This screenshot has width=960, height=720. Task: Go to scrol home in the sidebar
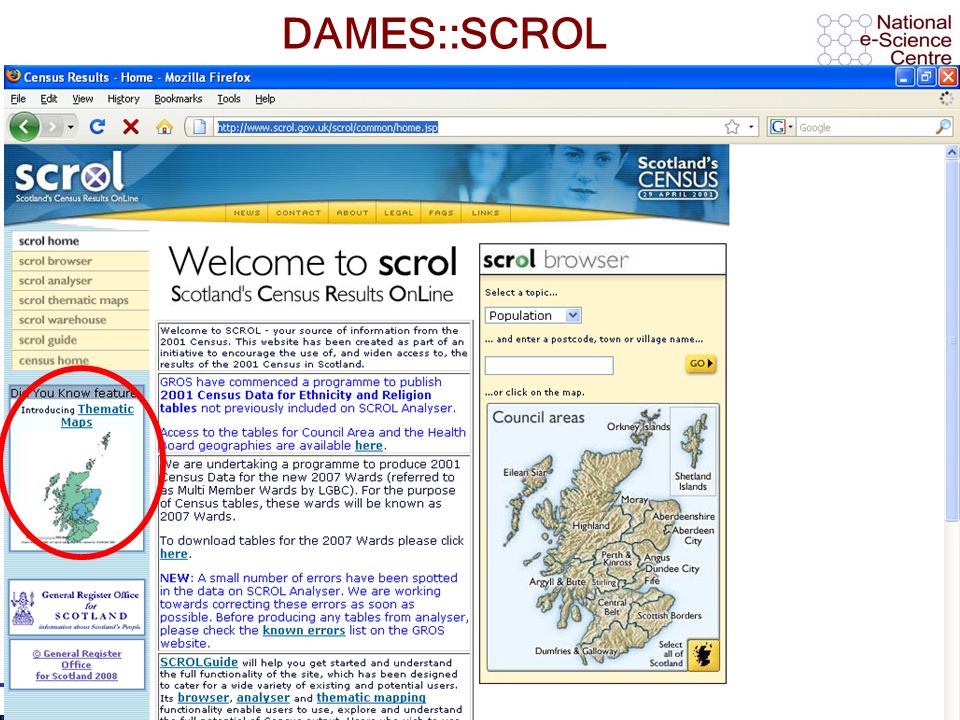[x=80, y=241]
